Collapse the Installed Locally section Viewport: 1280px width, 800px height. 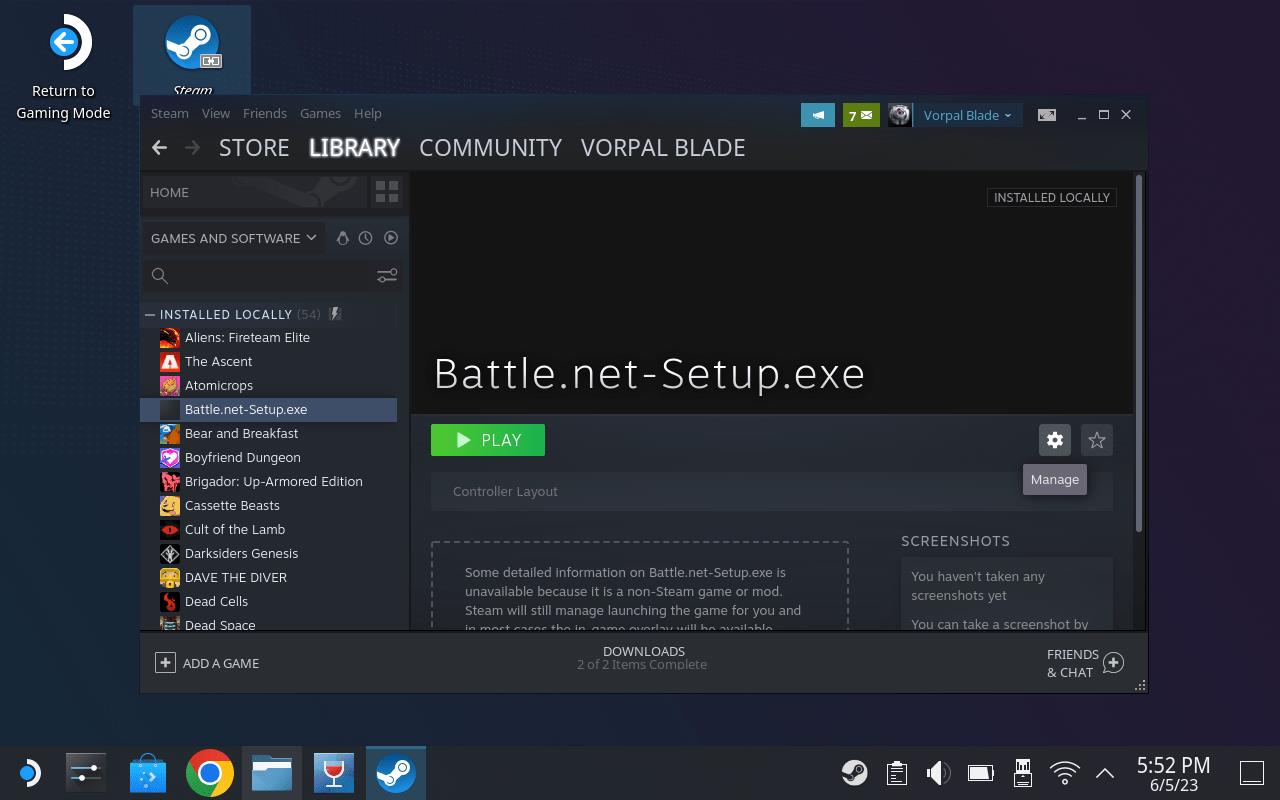[150, 314]
